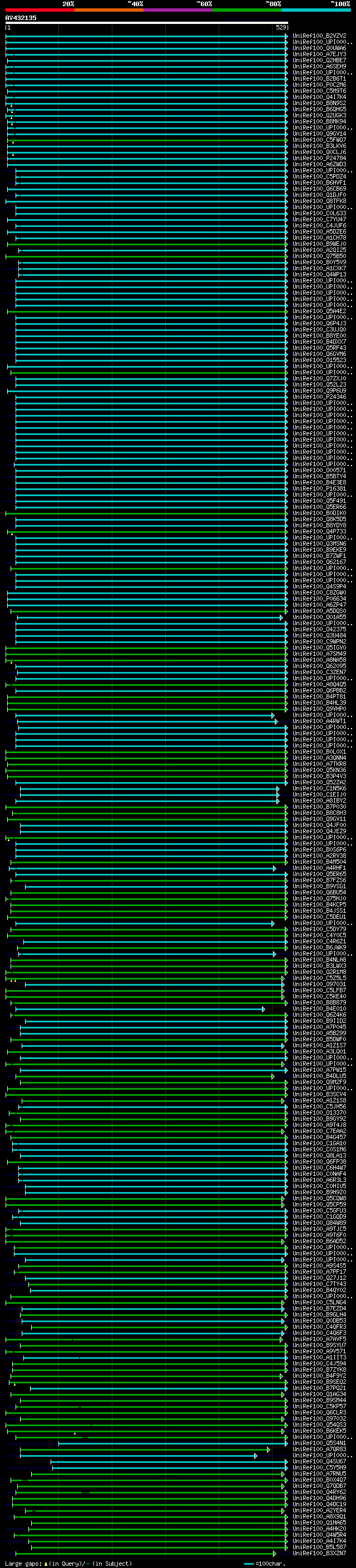Image resolution: width=356 pixels, height=1568 pixels.
Task: Select the UniRef100_B9VSG1 label
Action: (x=319, y=886)
